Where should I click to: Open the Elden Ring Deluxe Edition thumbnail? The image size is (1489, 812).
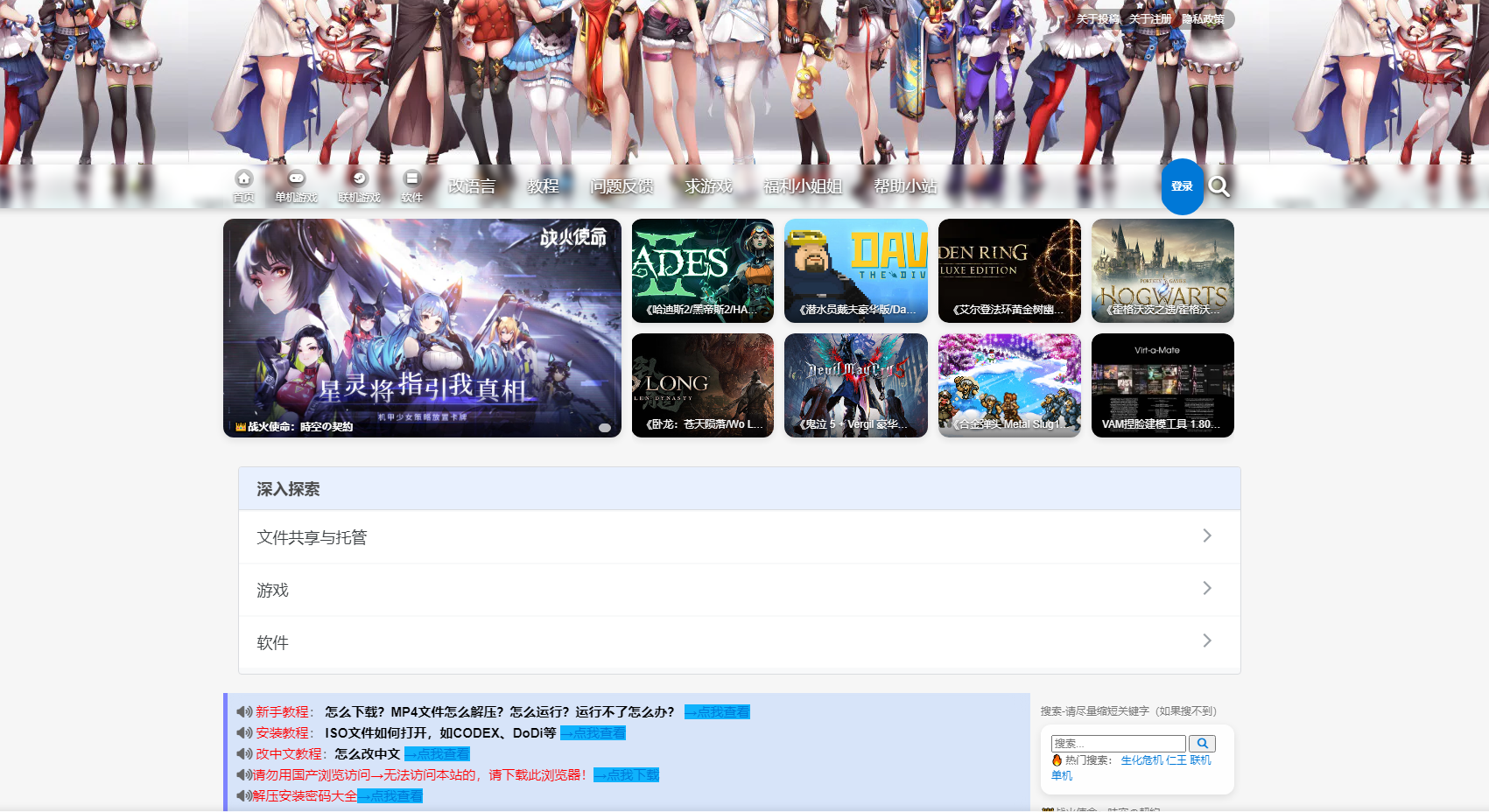(x=1009, y=270)
